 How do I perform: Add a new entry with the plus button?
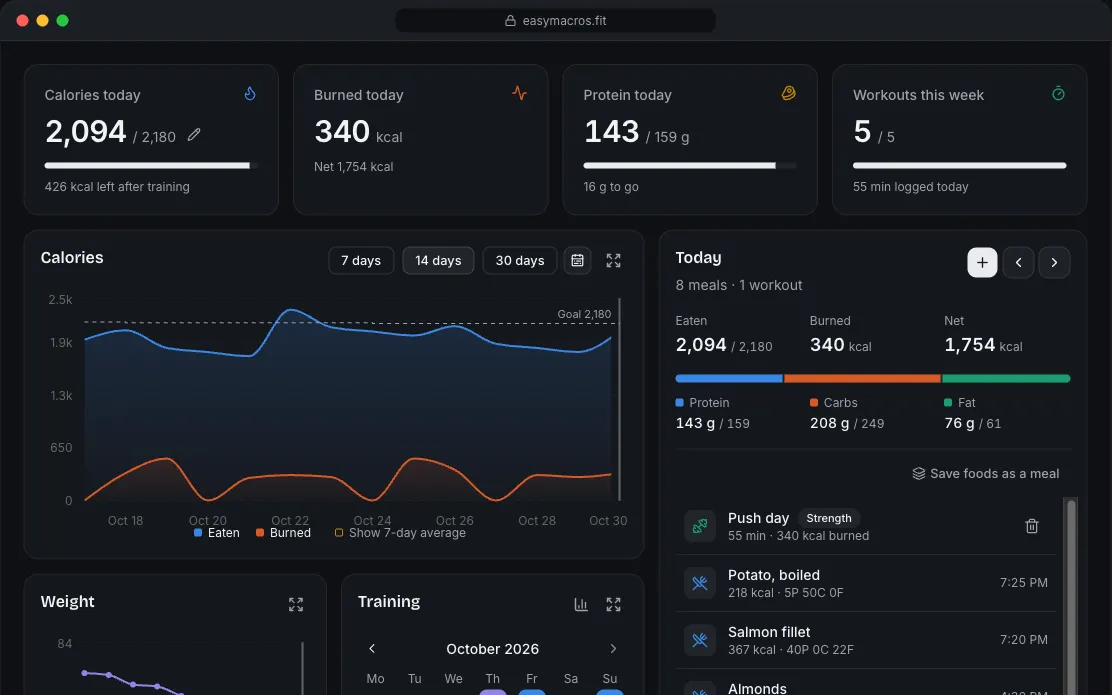[x=982, y=262]
